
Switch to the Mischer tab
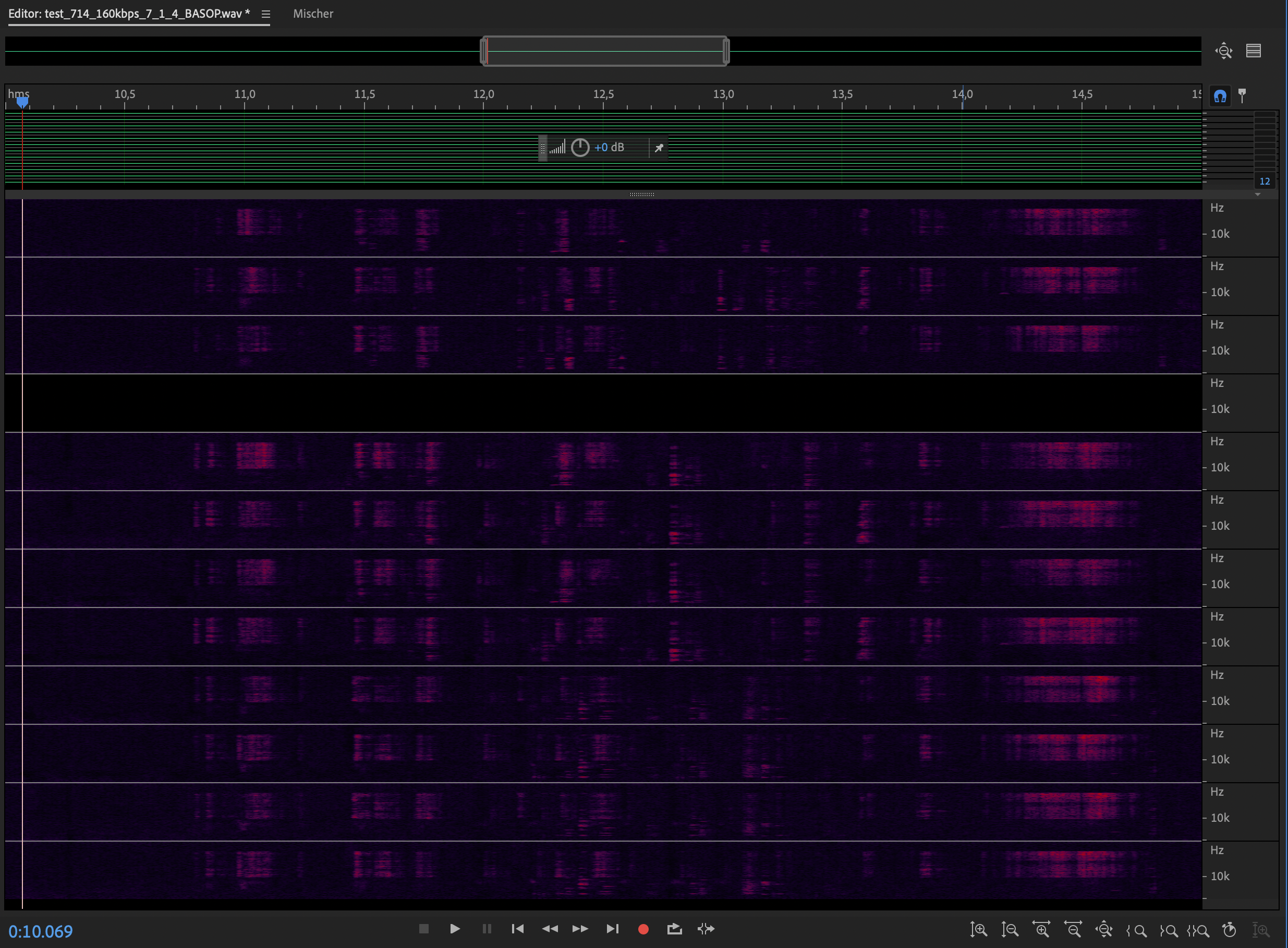[x=313, y=14]
